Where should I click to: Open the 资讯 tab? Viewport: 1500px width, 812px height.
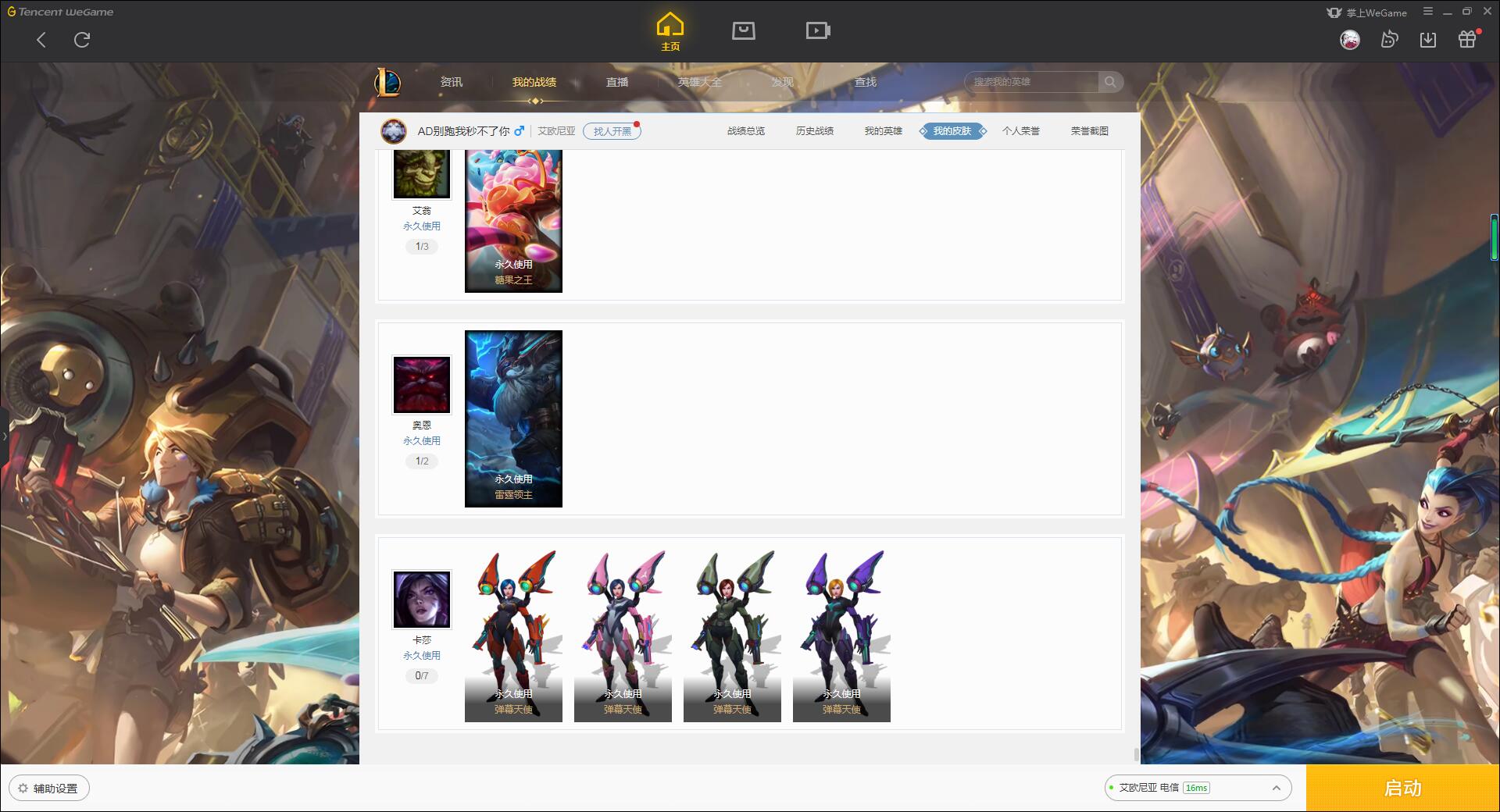(452, 82)
